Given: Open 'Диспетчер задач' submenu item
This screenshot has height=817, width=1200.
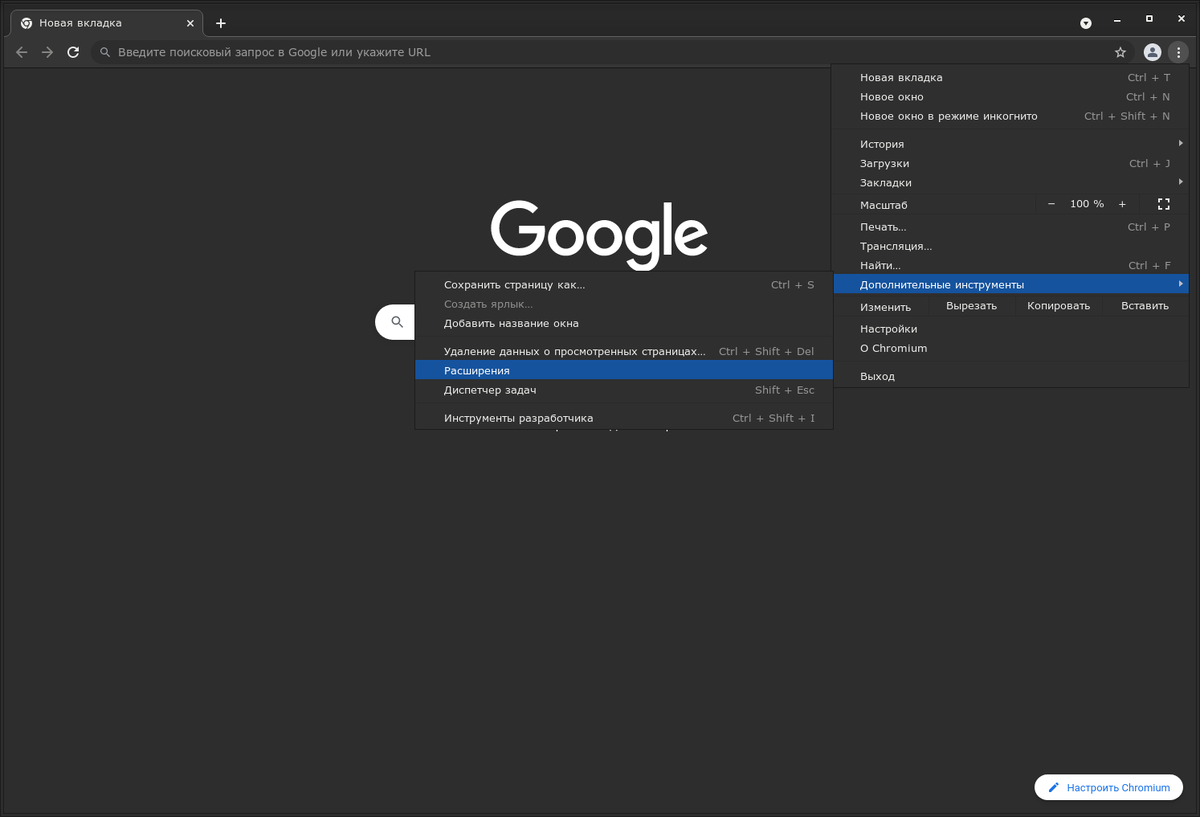Looking at the screenshot, I should pyautogui.click(x=624, y=390).
